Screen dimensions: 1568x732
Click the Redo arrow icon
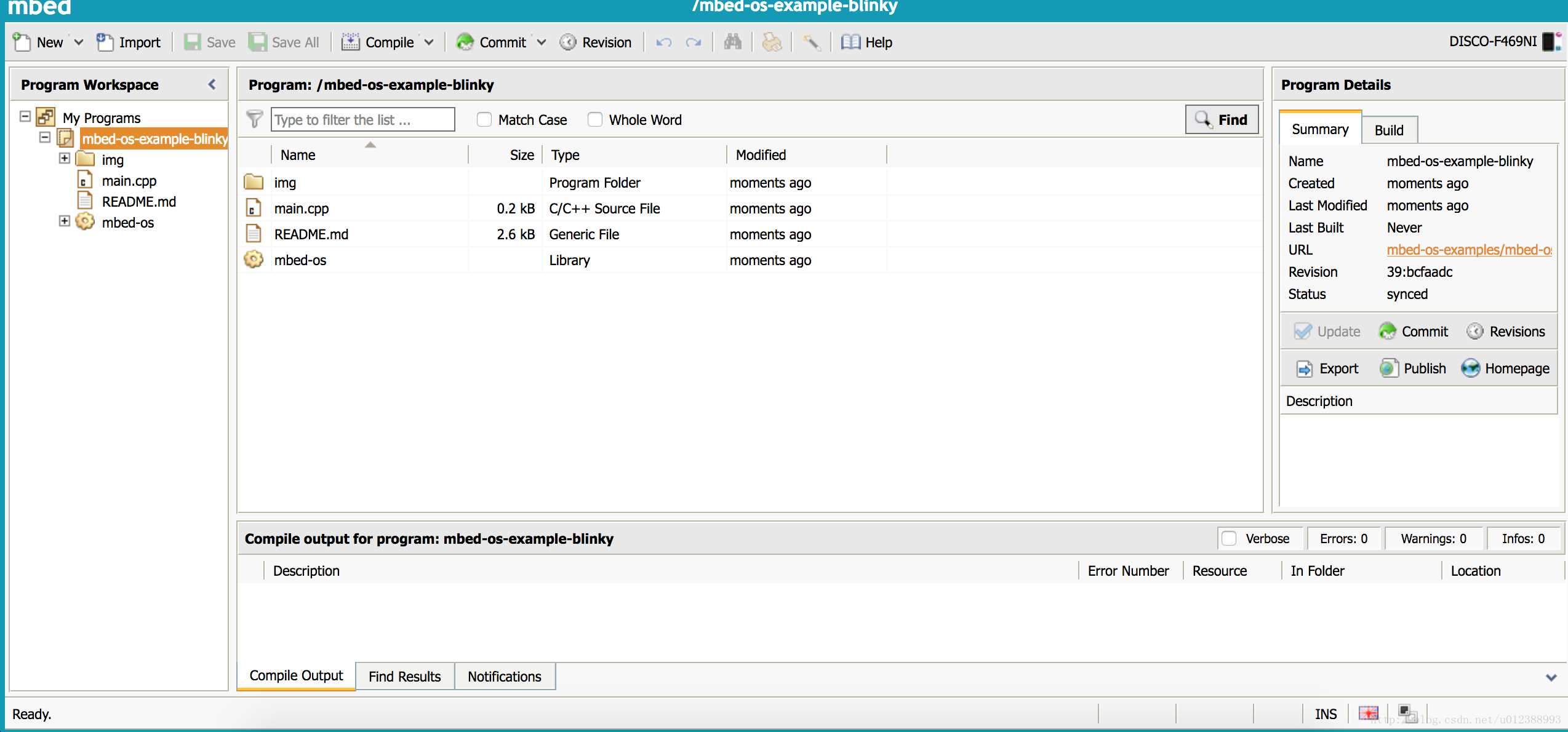tap(694, 42)
